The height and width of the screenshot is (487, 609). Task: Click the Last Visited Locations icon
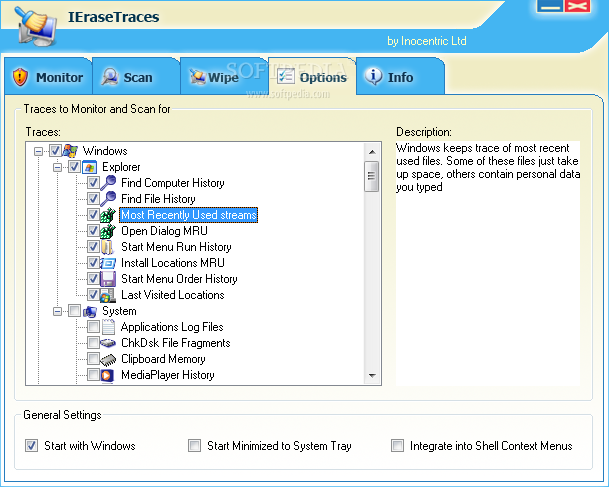click(x=108, y=295)
